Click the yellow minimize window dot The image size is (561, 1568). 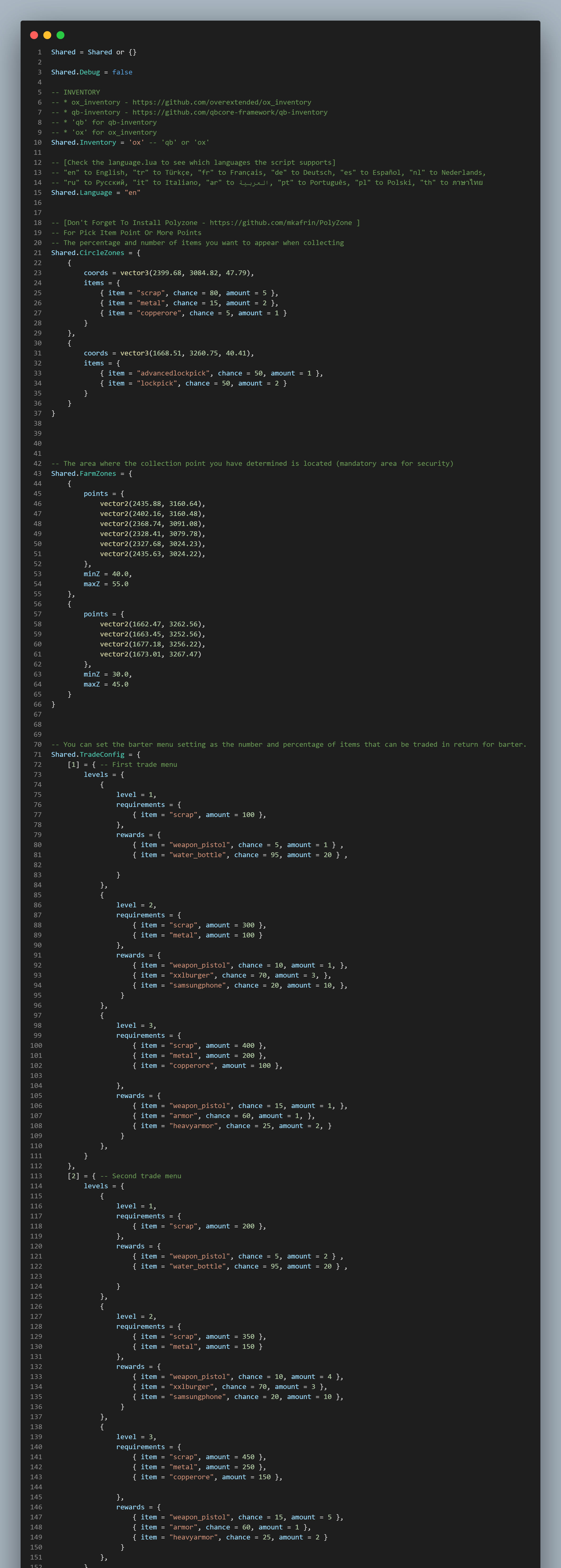pos(47,35)
